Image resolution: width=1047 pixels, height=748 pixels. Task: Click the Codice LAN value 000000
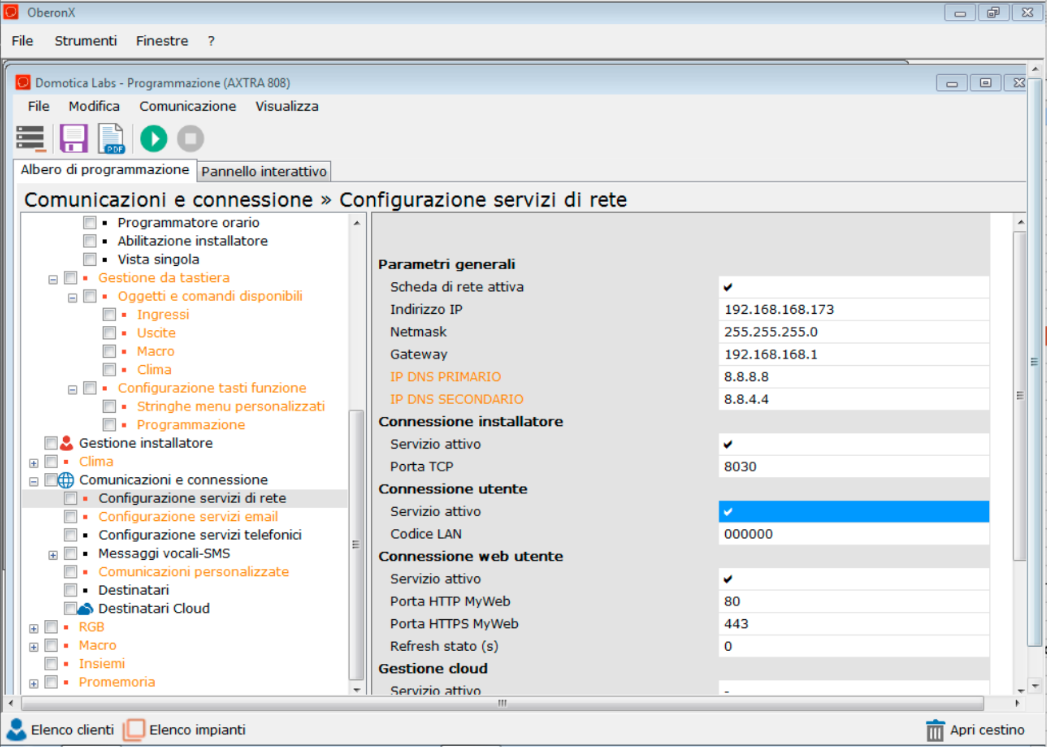tap(853, 534)
